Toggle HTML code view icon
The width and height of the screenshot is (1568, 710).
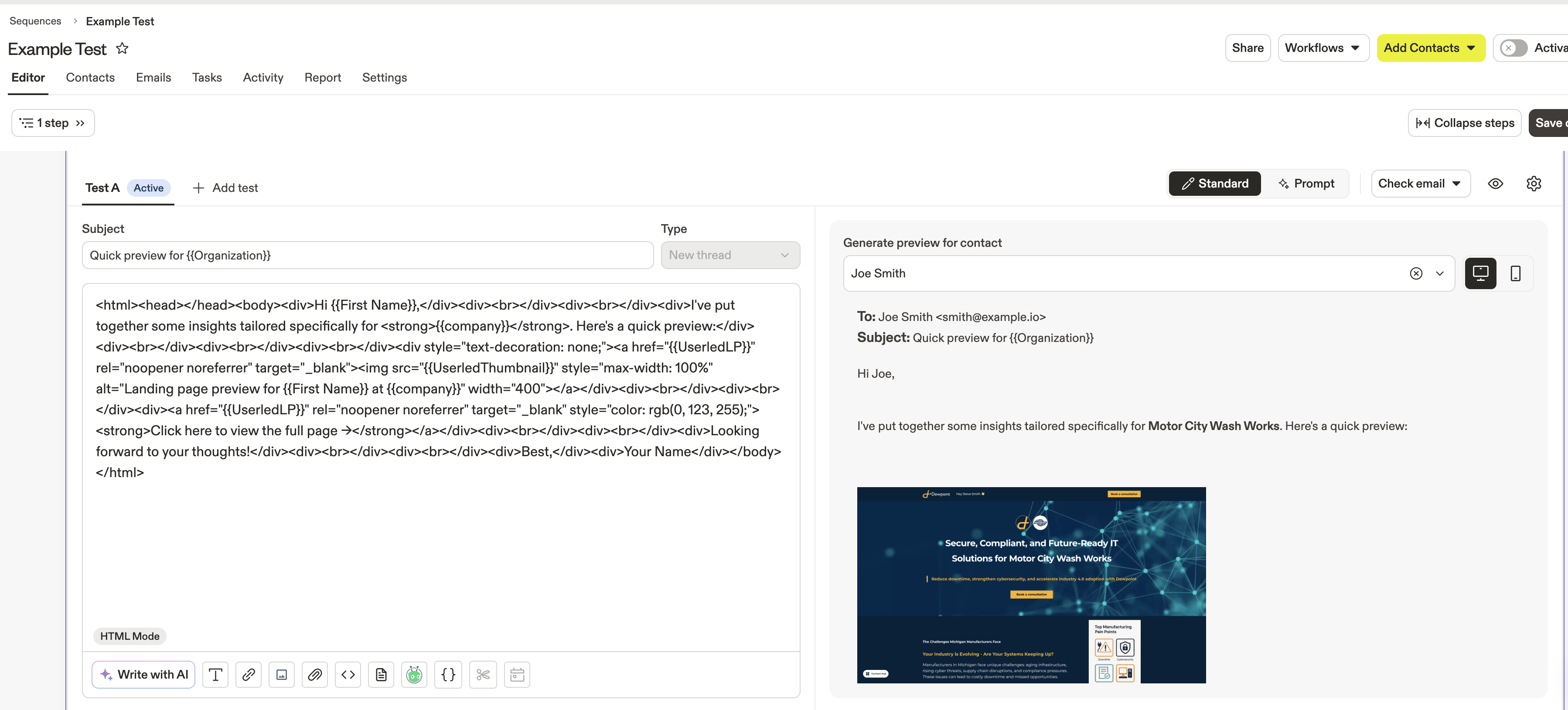tap(348, 675)
